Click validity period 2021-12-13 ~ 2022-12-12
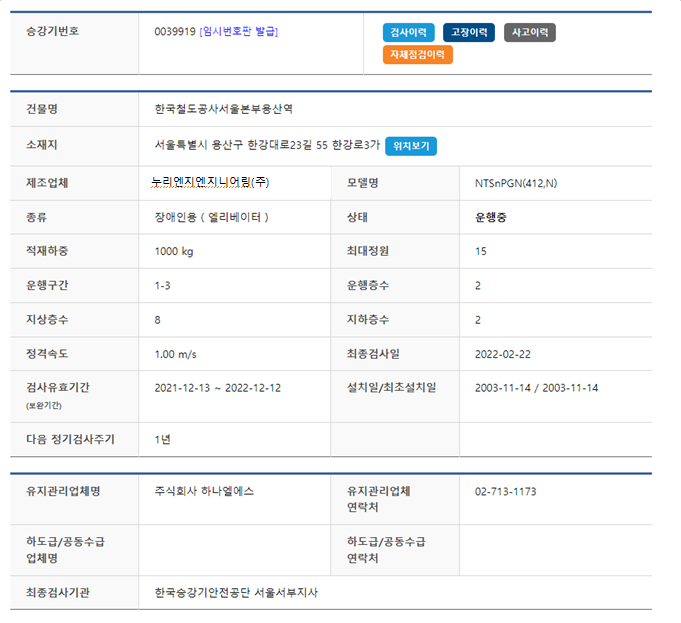 [218, 388]
